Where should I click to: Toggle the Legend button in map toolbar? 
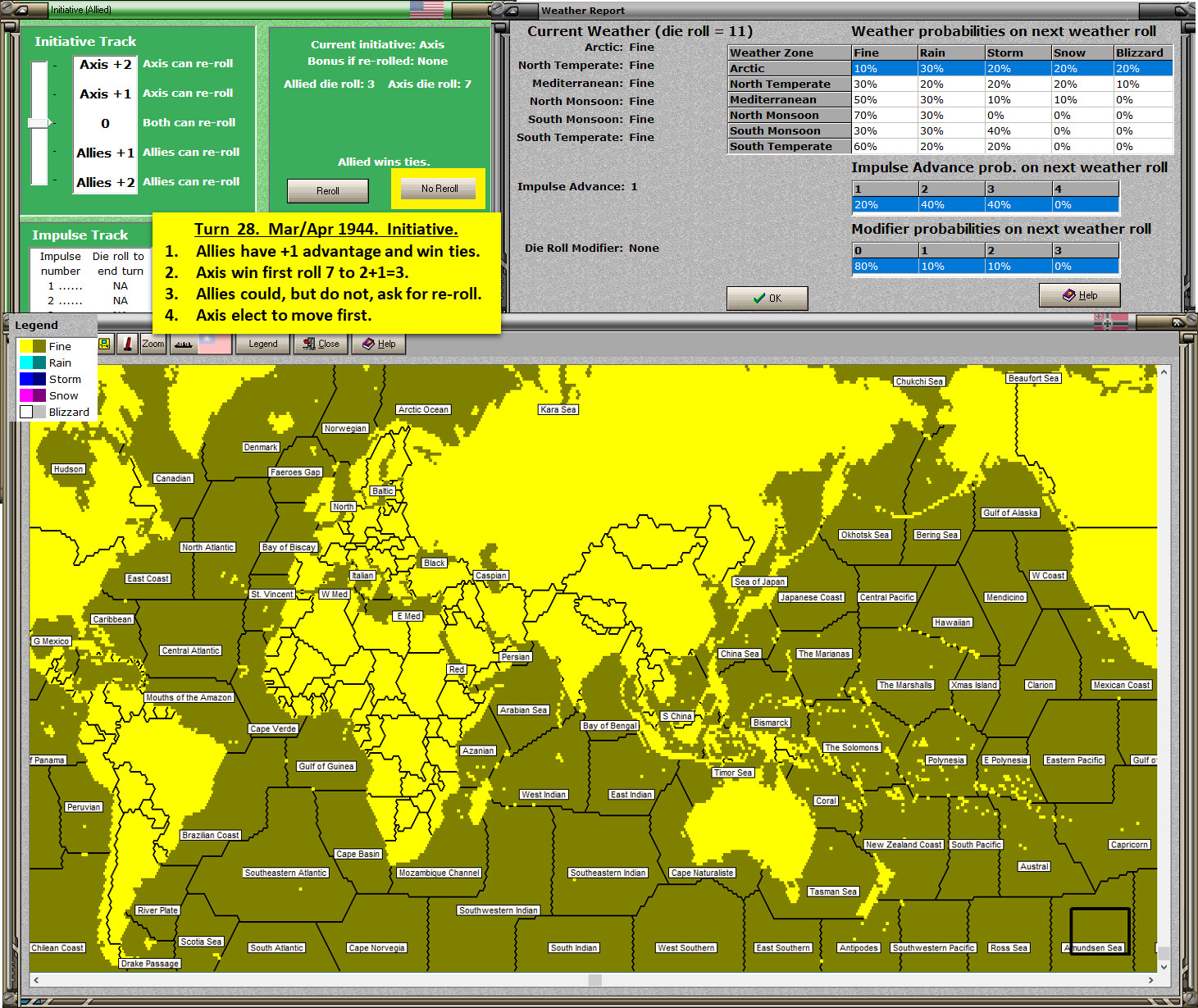(263, 344)
